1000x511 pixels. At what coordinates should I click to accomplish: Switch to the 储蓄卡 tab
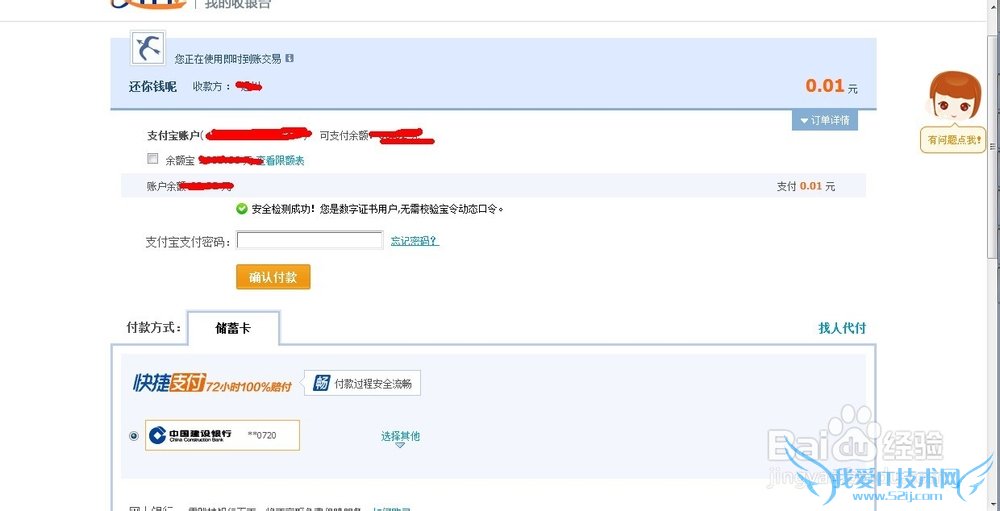tap(233, 328)
